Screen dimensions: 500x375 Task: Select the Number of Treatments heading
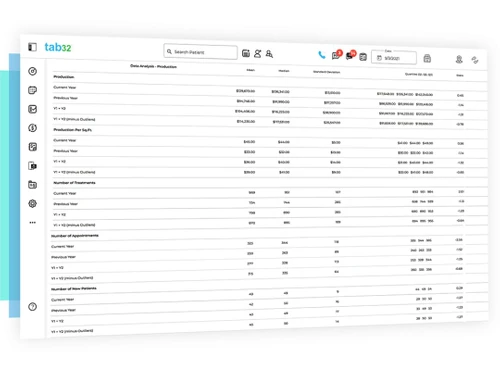pyautogui.click(x=74, y=183)
